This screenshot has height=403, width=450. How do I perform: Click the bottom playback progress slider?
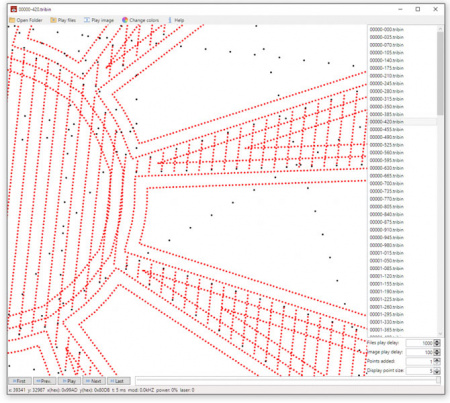point(288,380)
